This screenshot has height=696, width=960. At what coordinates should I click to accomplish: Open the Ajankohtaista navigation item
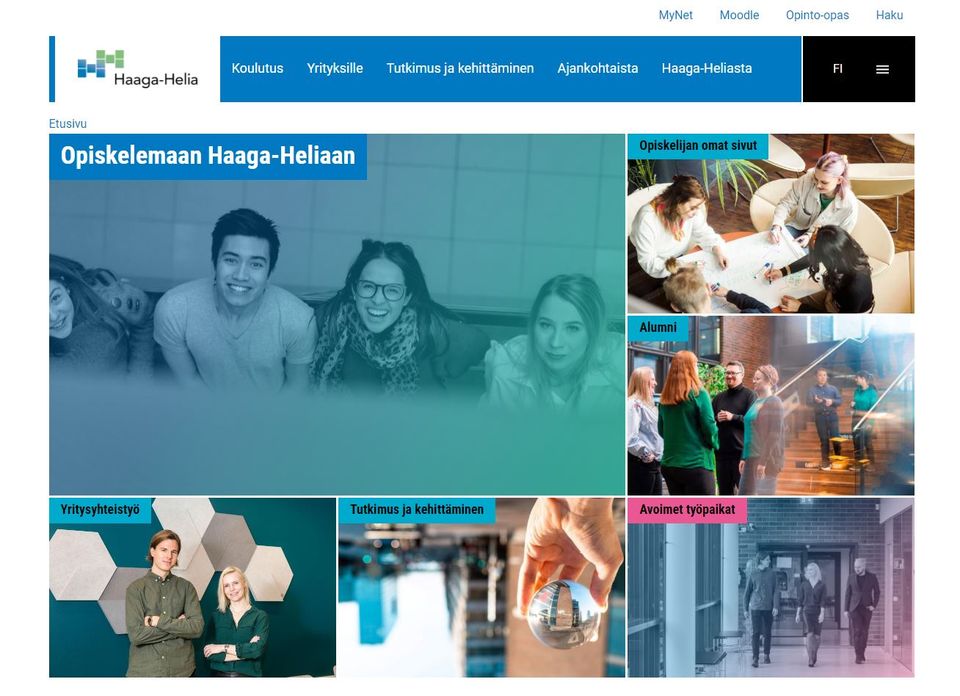(598, 69)
